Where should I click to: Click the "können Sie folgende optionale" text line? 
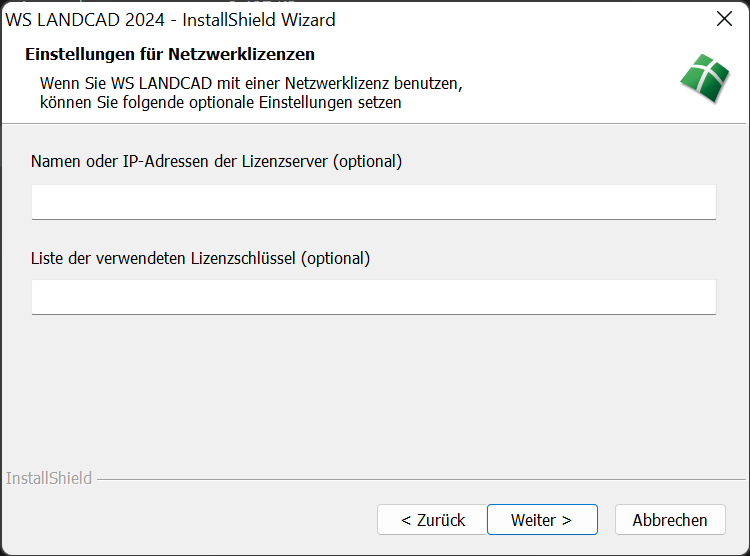tap(220, 102)
